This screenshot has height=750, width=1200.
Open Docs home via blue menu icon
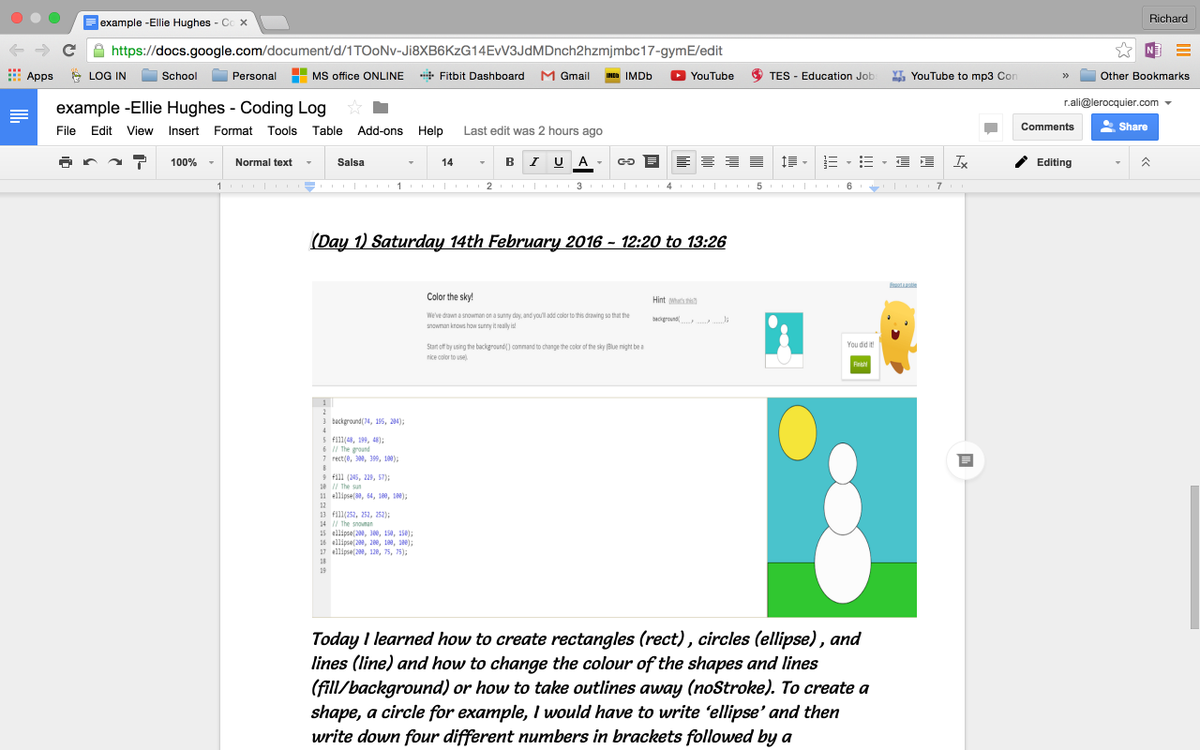tap(19, 115)
